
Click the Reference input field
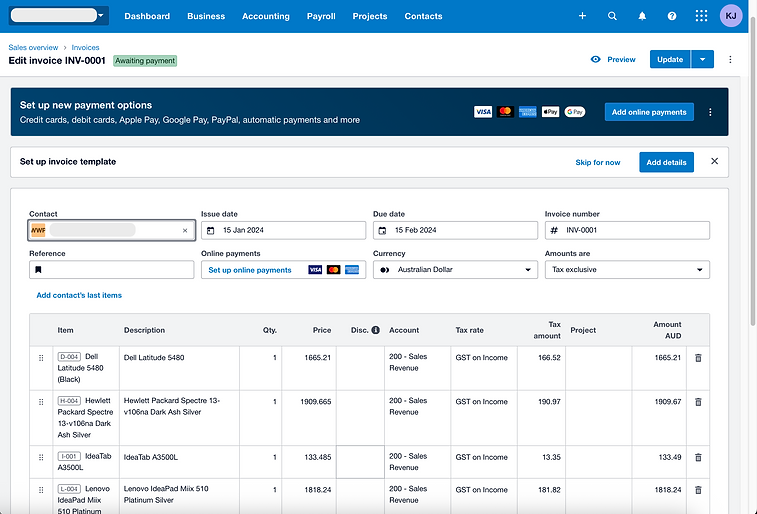pos(112,270)
